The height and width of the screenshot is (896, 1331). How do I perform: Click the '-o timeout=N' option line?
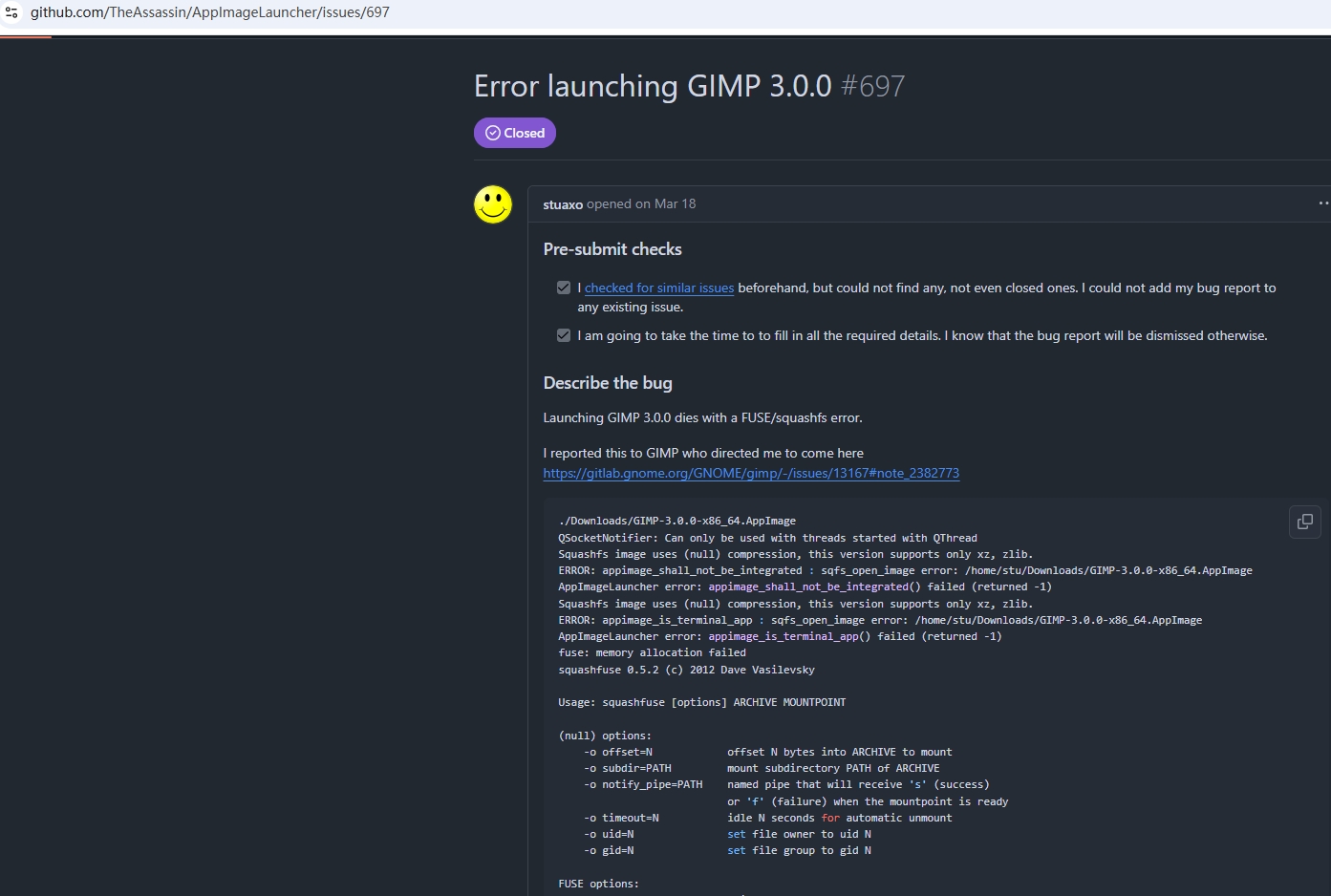(767, 819)
